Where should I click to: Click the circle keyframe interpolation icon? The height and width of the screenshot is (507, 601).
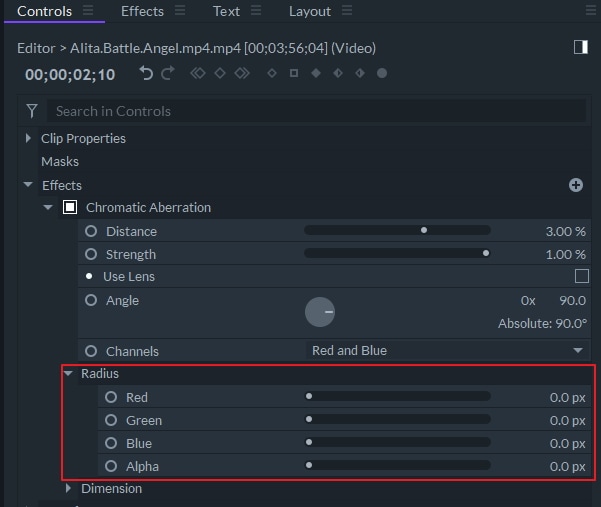(x=382, y=73)
